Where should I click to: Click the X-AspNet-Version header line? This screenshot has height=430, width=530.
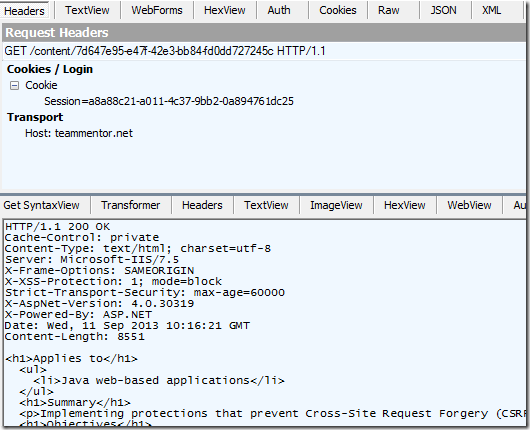(x=99, y=304)
